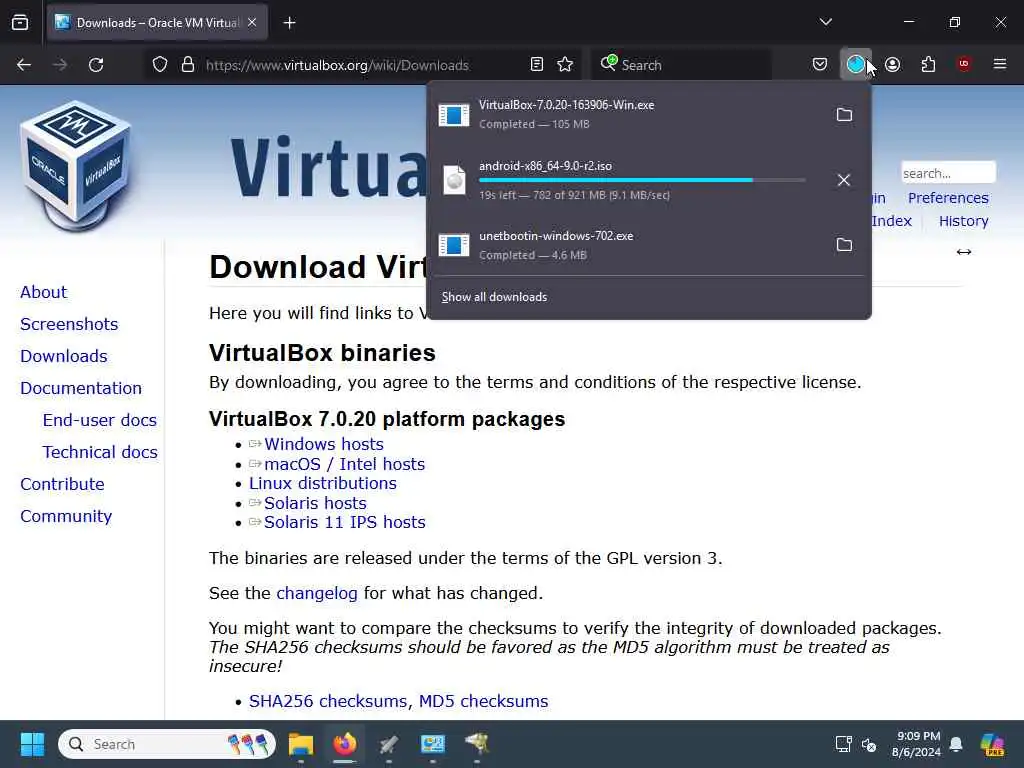The height and width of the screenshot is (768, 1024).
Task: Download Solaris 11 IPS hosts package
Action: point(344,522)
